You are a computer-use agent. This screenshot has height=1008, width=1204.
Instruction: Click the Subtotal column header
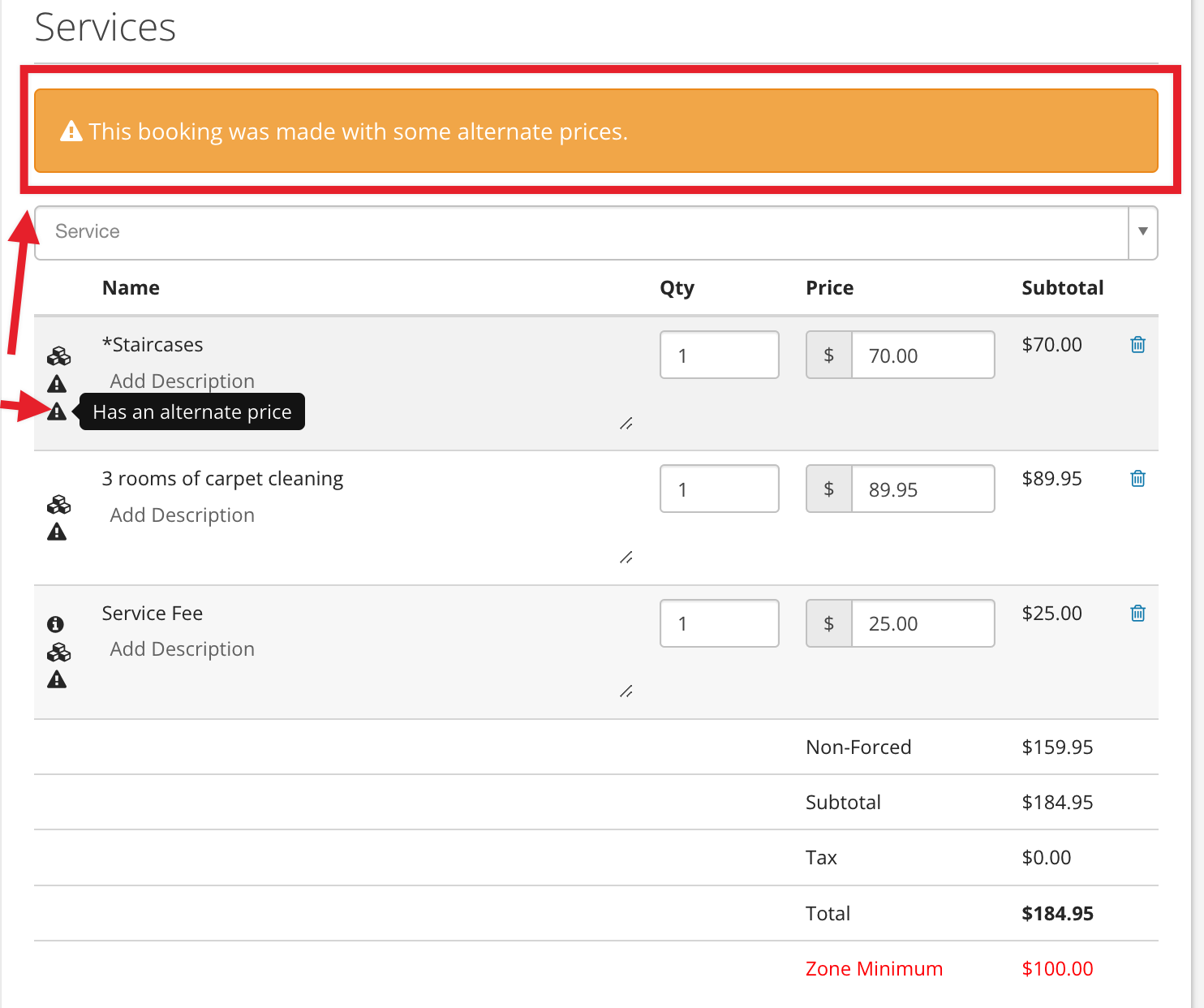1063,288
